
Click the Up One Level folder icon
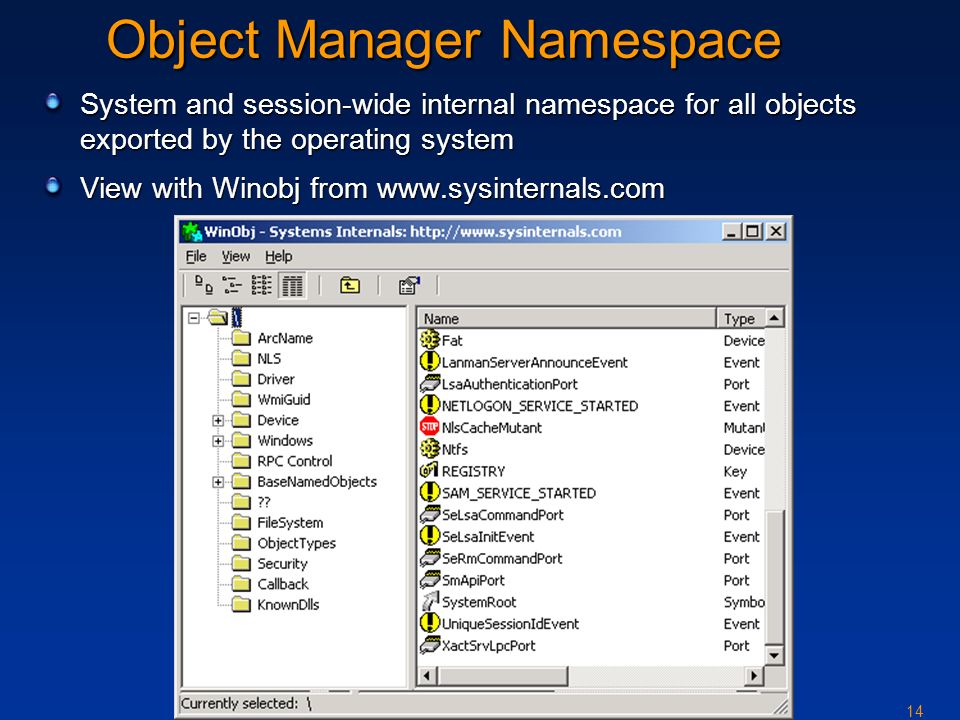[350, 285]
